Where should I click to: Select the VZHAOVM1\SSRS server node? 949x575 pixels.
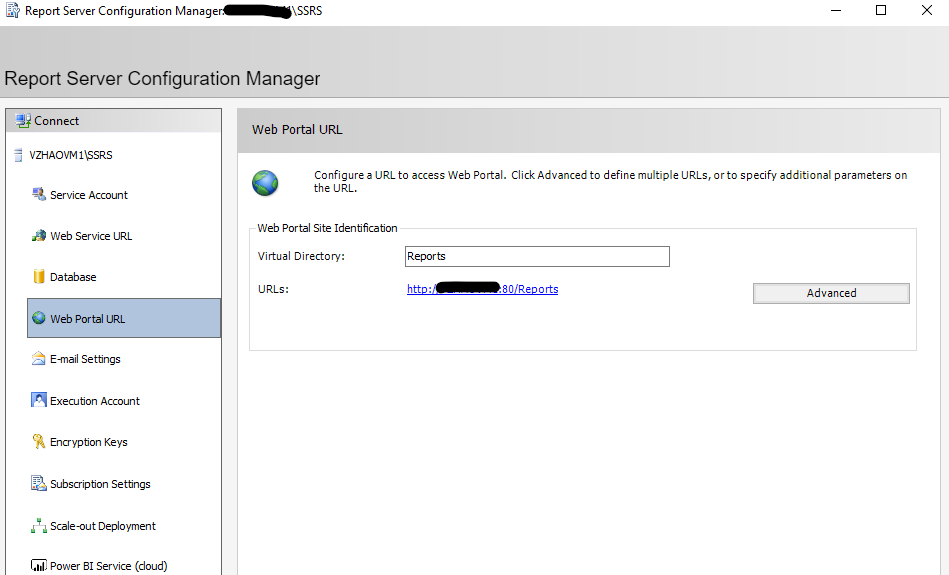(71, 155)
